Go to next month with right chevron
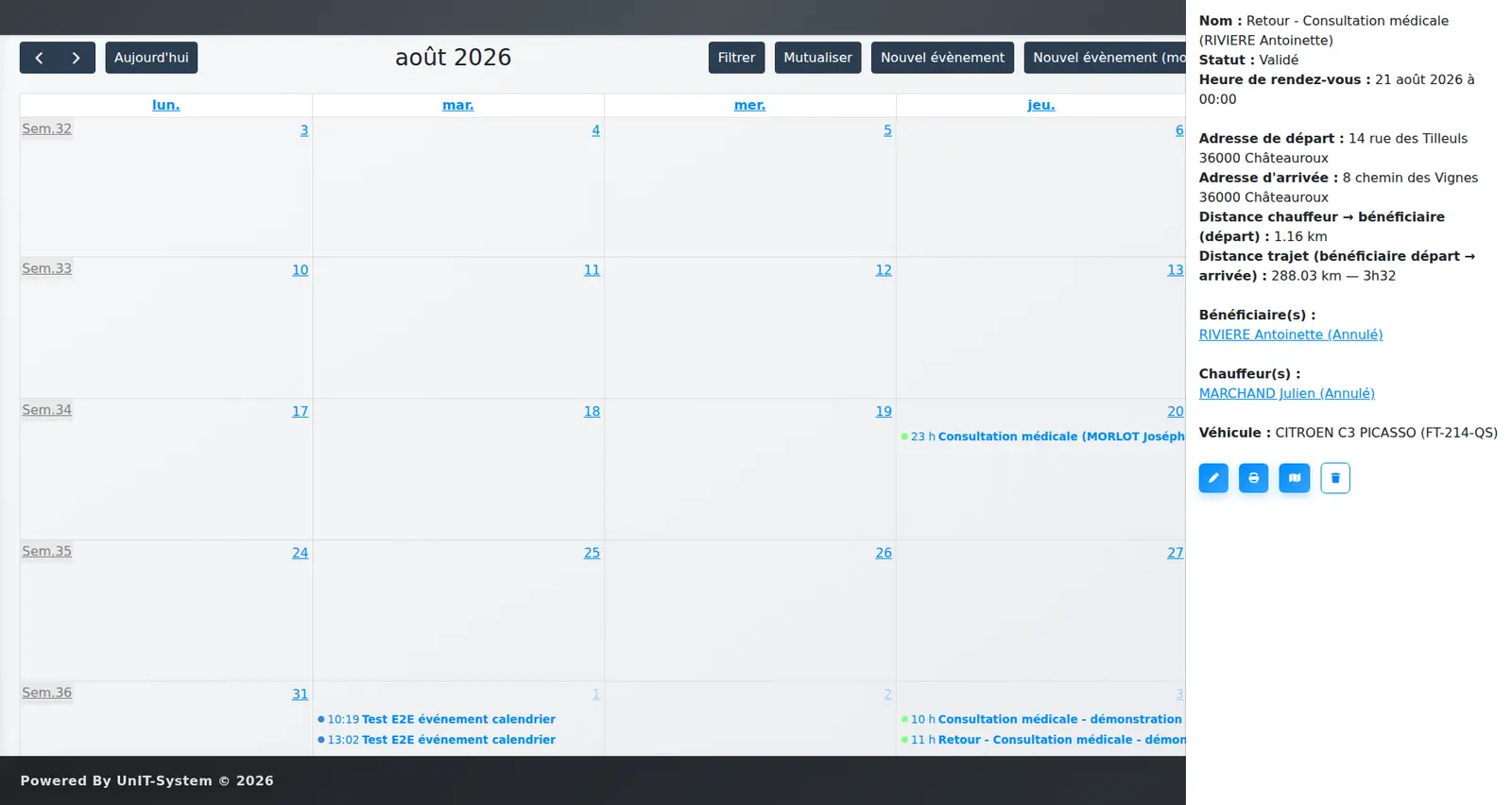Screen dimensions: 1512x805 (77, 58)
